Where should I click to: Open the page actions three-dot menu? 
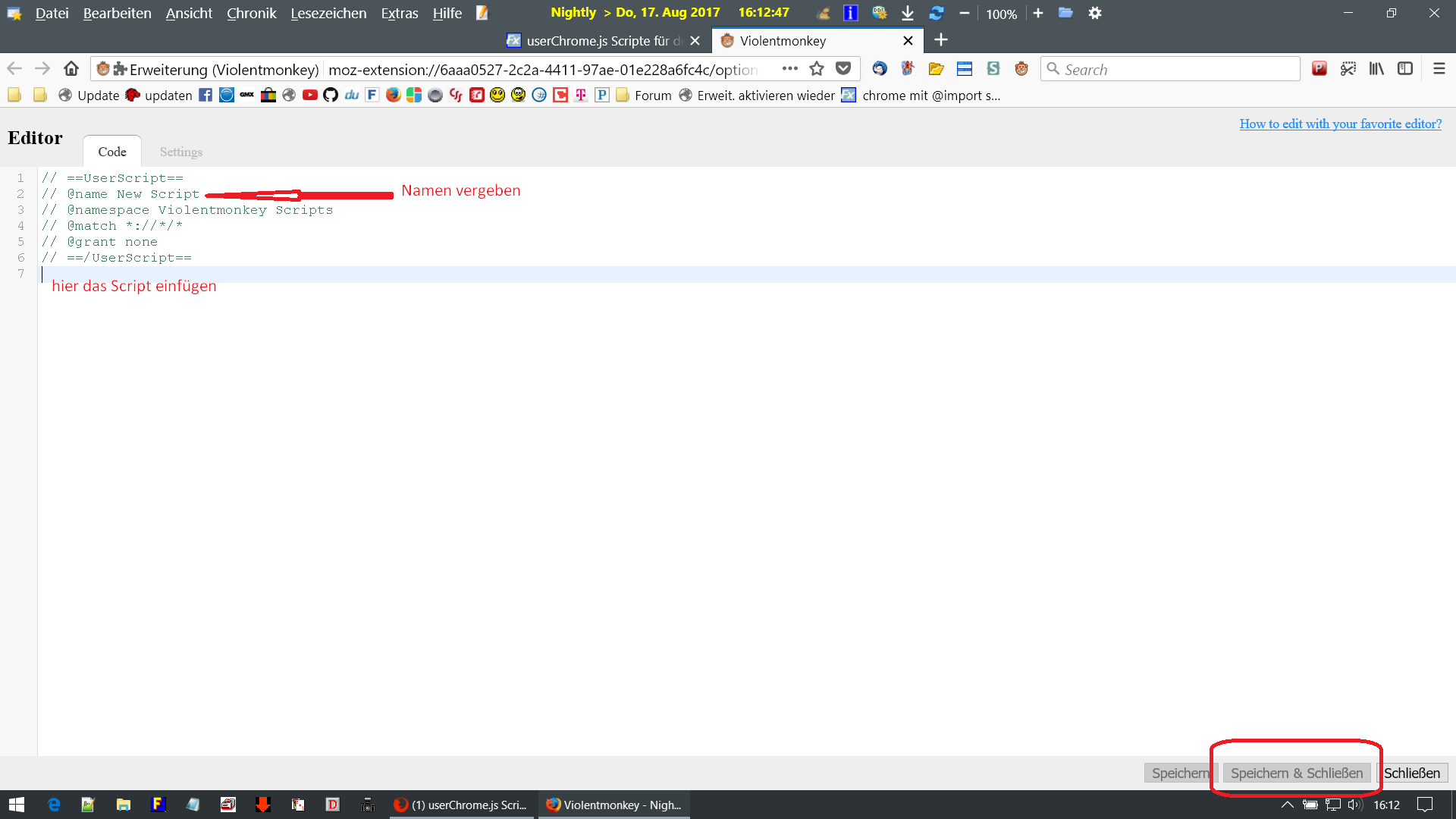[790, 69]
